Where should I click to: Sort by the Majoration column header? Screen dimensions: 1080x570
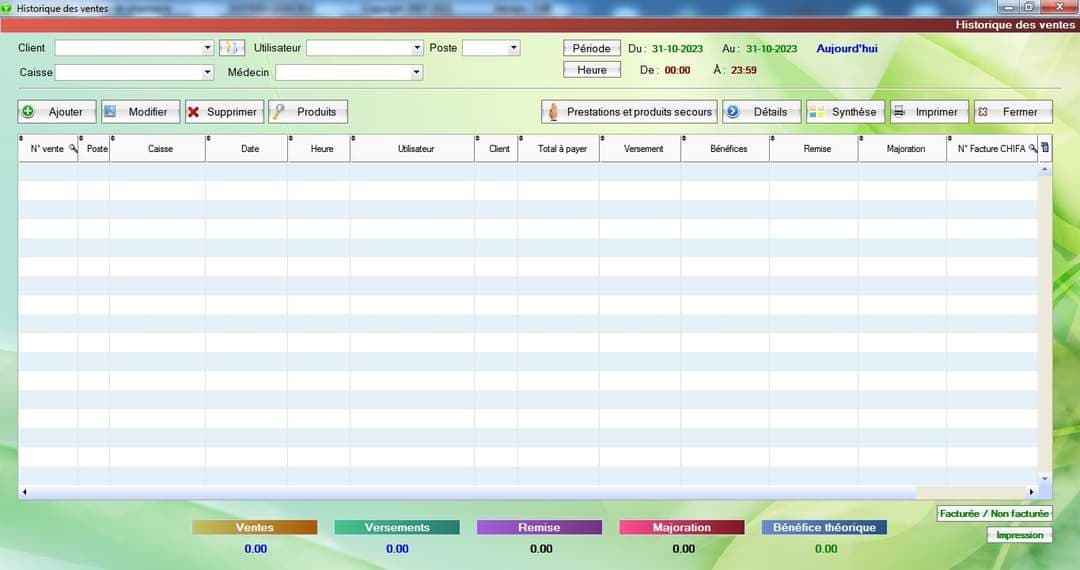(903, 148)
